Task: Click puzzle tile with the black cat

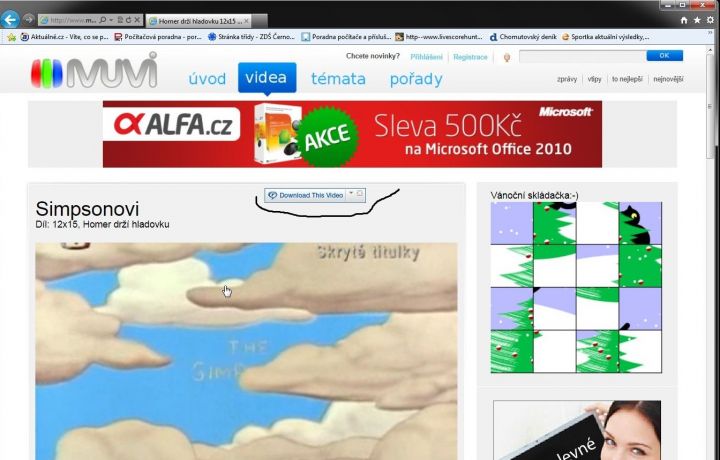Action: (x=640, y=223)
